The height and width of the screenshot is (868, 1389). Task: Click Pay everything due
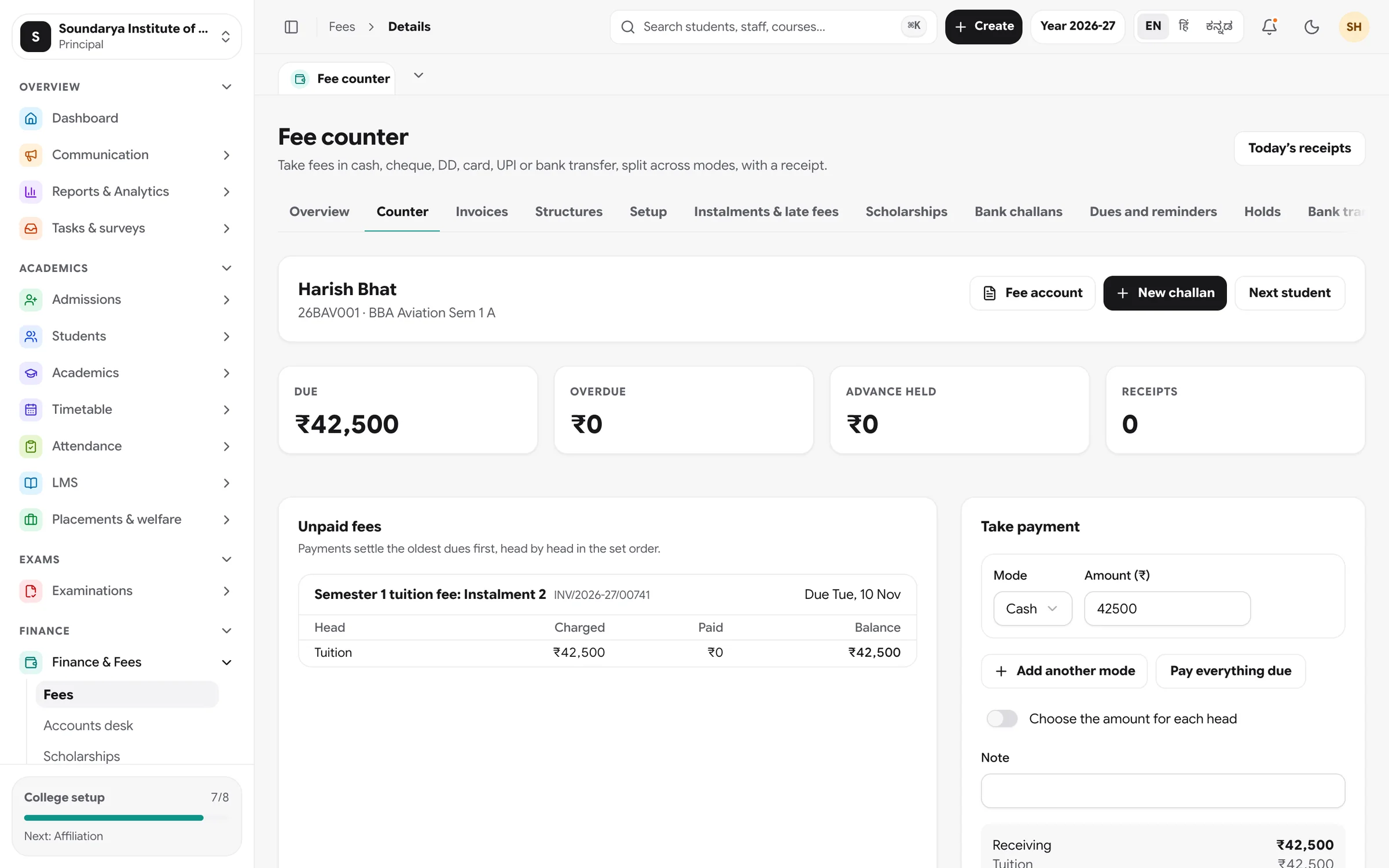(x=1230, y=671)
